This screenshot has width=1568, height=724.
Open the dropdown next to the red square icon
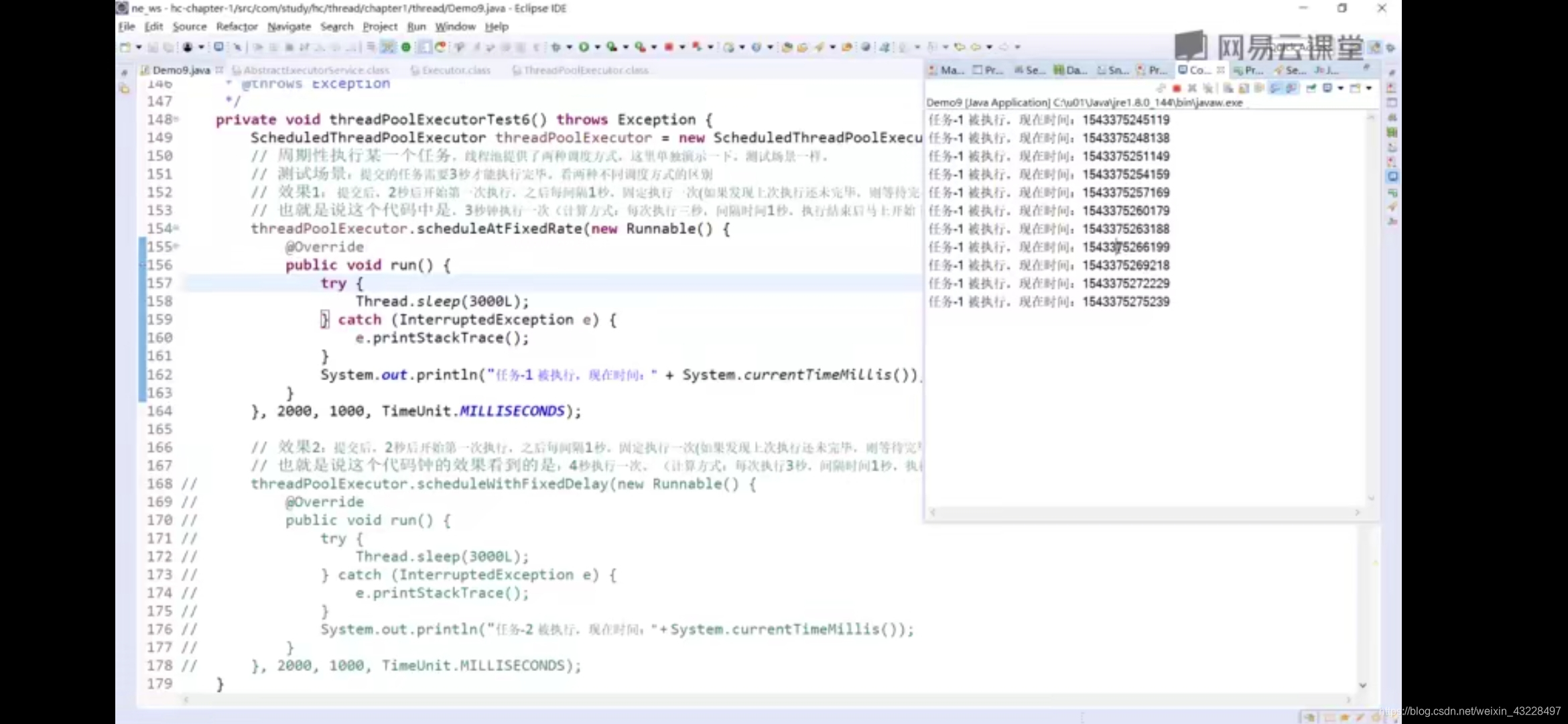point(682,47)
